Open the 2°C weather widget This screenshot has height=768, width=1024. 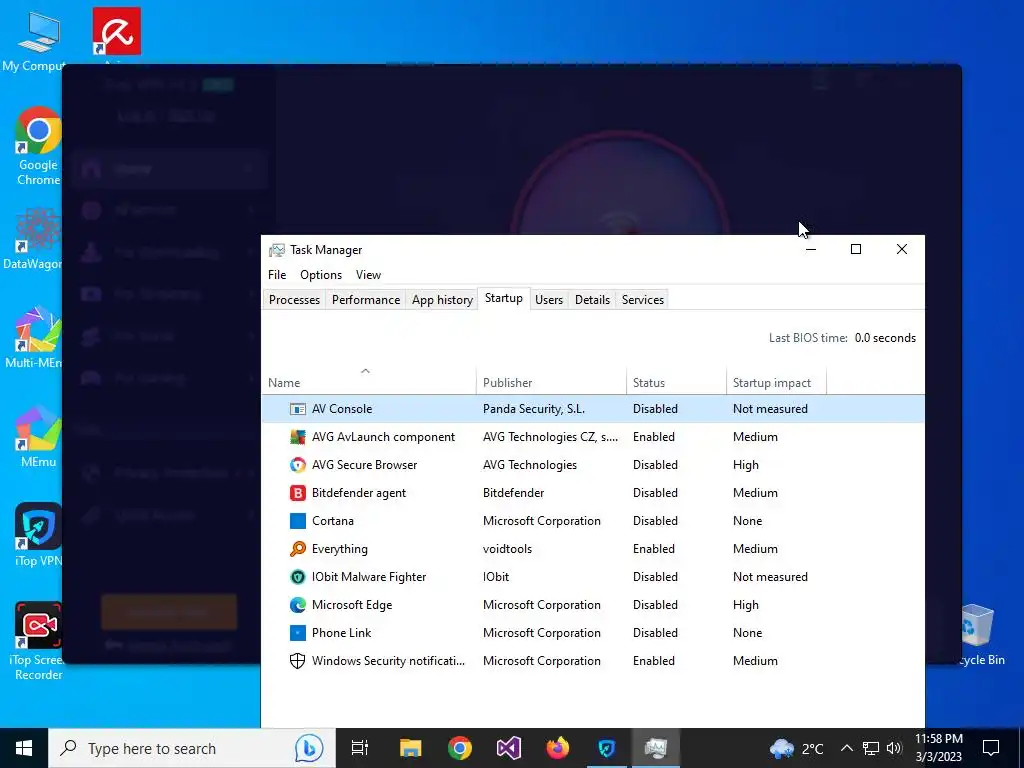coord(797,748)
